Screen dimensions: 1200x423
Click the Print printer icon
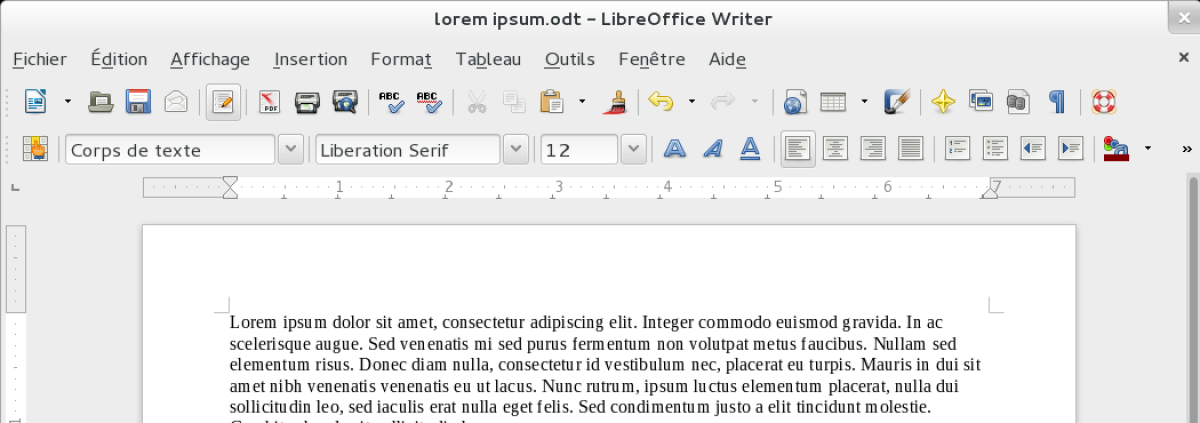point(307,101)
